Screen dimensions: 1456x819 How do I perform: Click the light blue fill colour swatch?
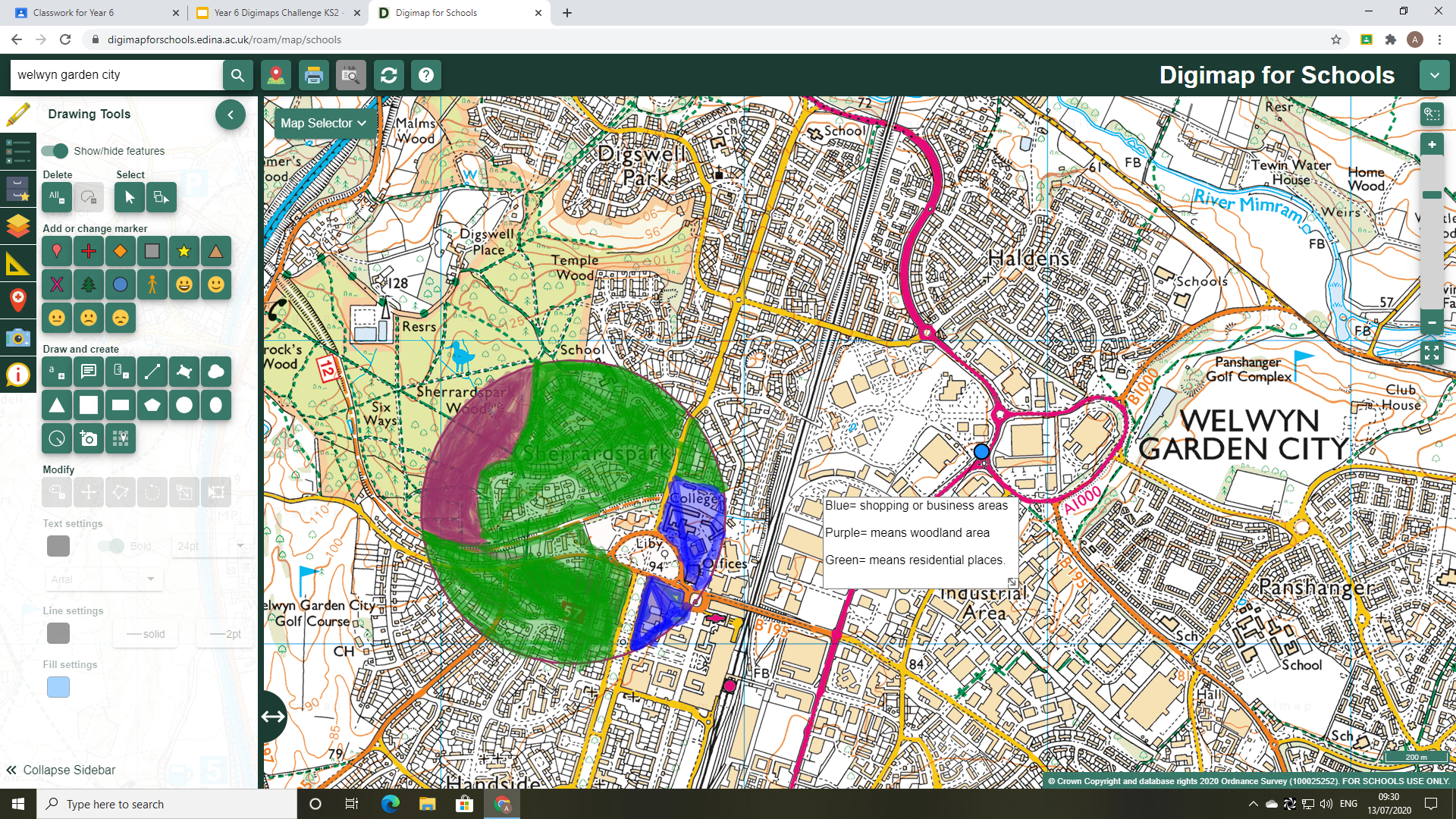pos(58,687)
